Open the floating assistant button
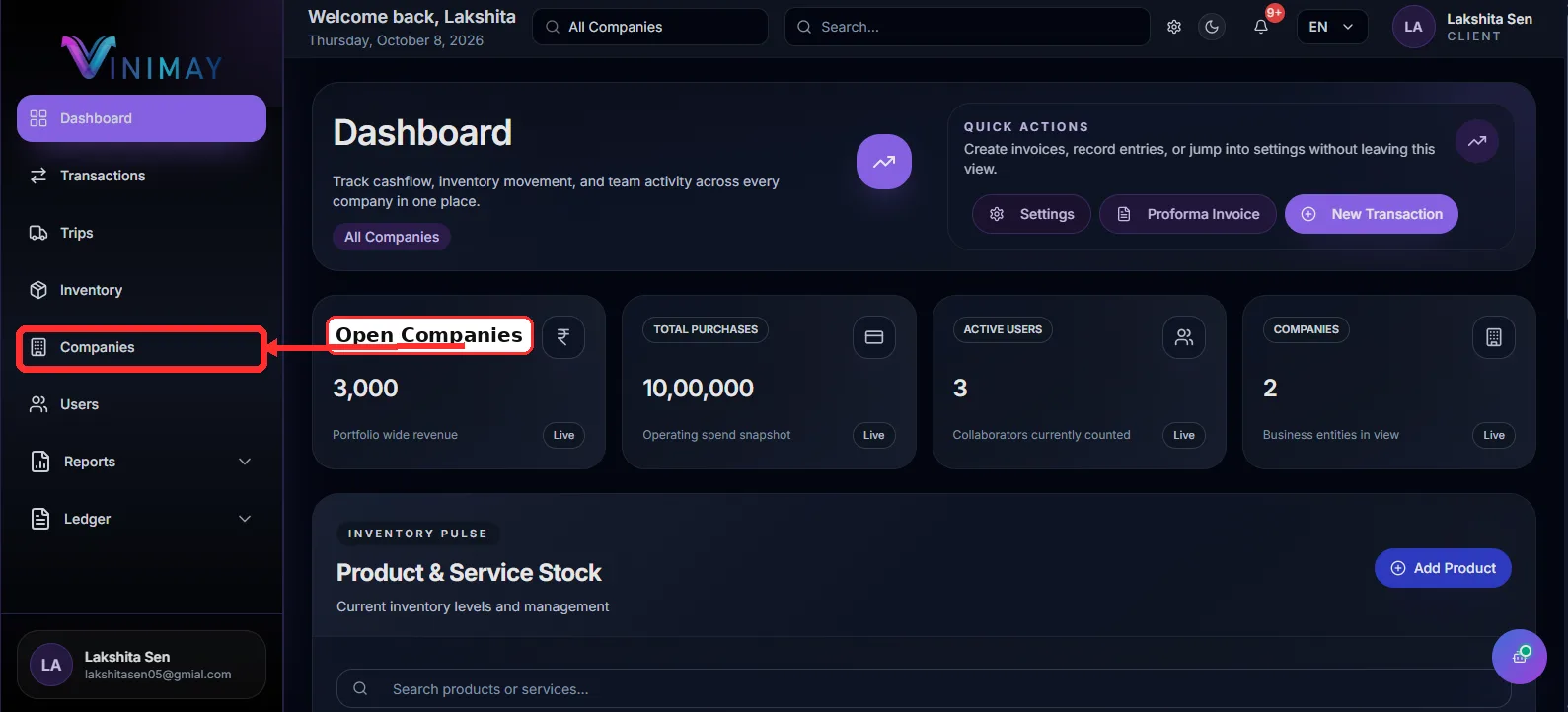This screenshot has width=1568, height=712. coord(1520,657)
